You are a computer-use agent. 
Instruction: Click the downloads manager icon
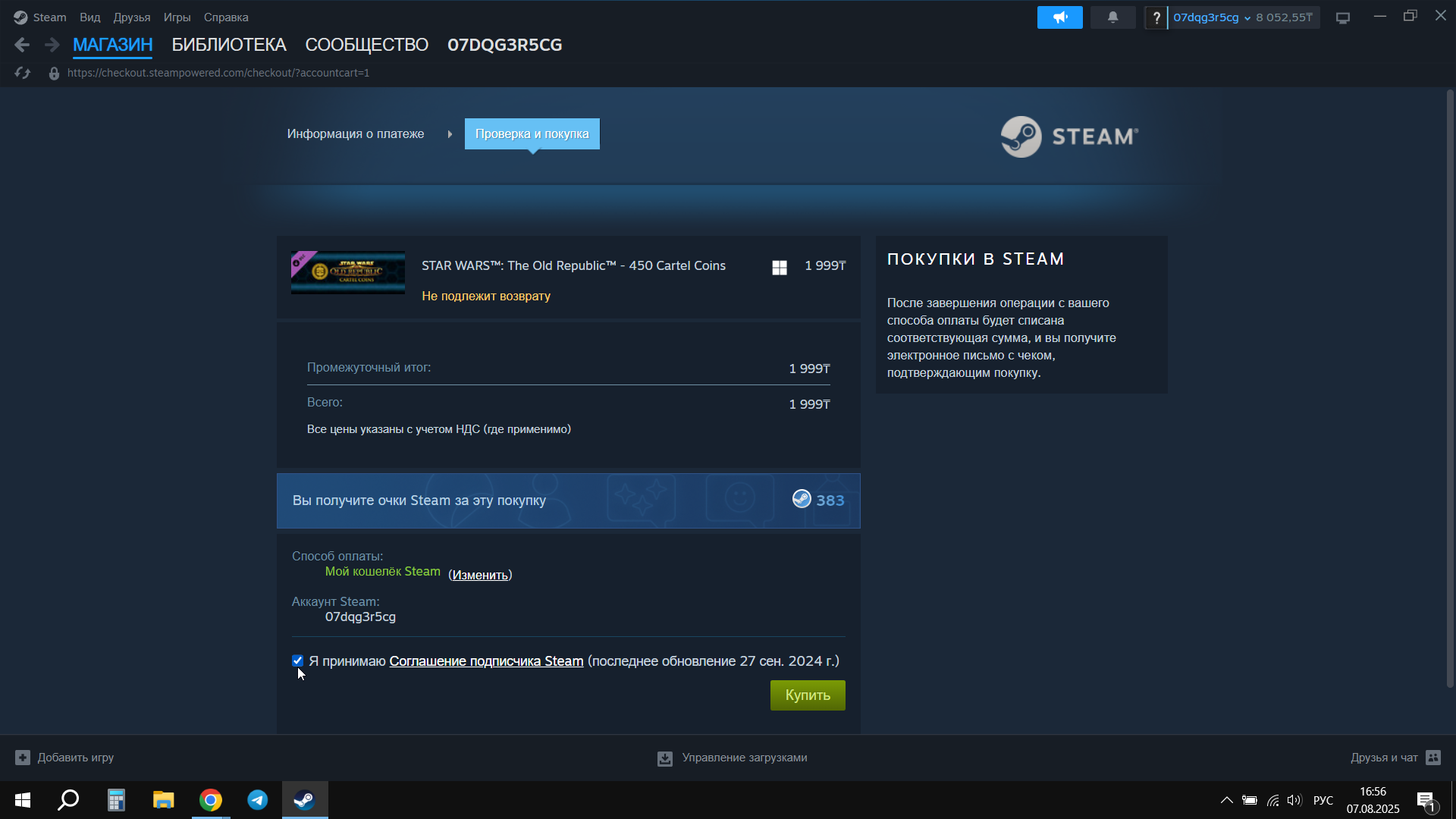click(x=665, y=758)
